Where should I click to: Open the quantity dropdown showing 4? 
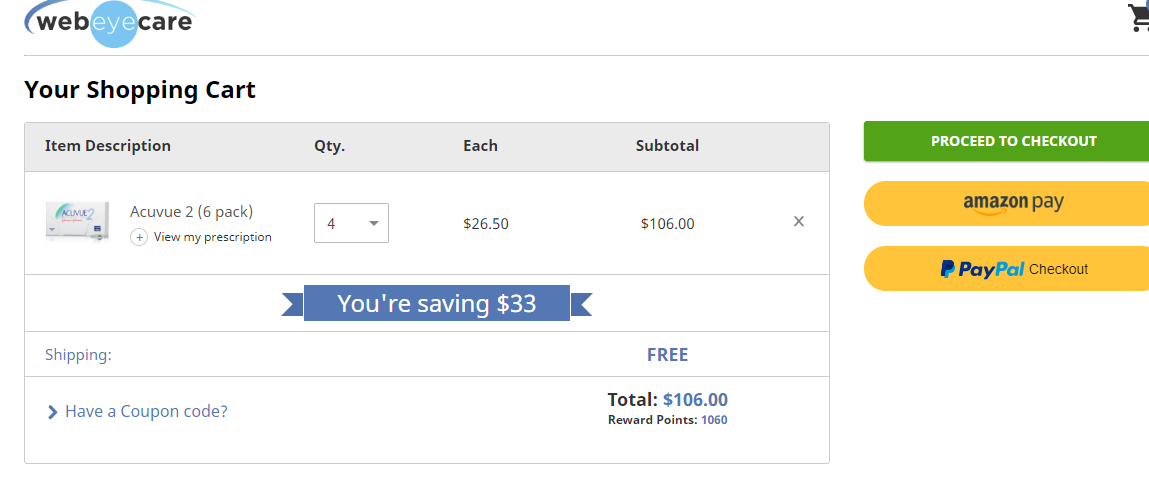(x=351, y=223)
